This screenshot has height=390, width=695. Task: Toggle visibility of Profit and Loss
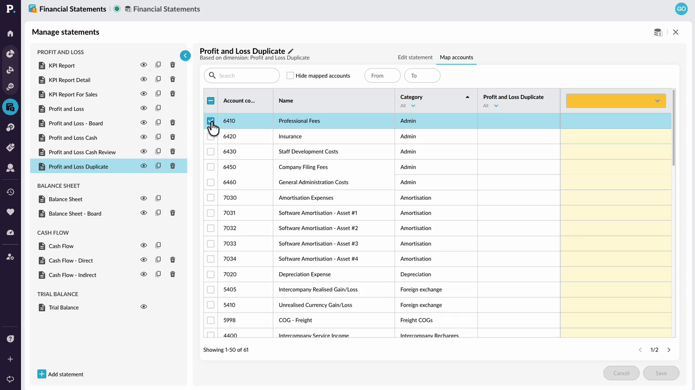144,108
